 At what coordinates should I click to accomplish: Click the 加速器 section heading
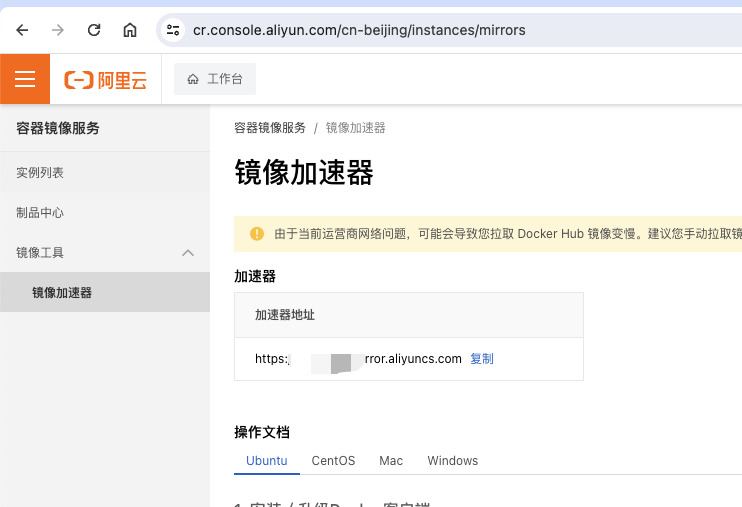(255, 276)
